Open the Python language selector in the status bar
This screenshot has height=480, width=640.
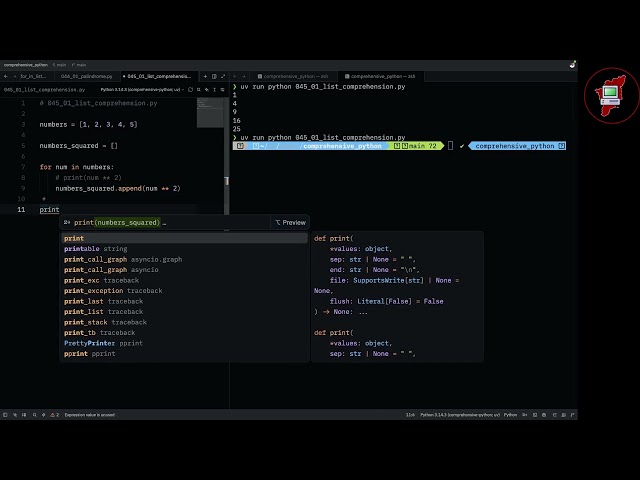pos(510,415)
